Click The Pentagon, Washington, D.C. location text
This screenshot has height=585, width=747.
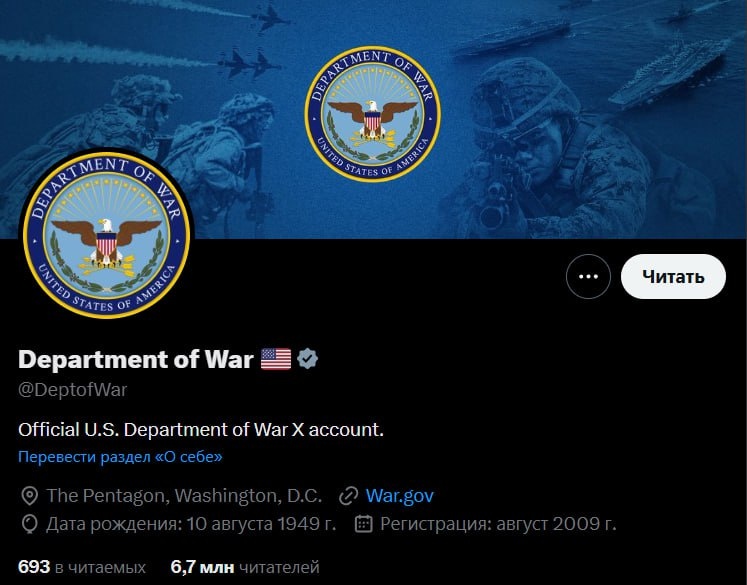point(184,495)
